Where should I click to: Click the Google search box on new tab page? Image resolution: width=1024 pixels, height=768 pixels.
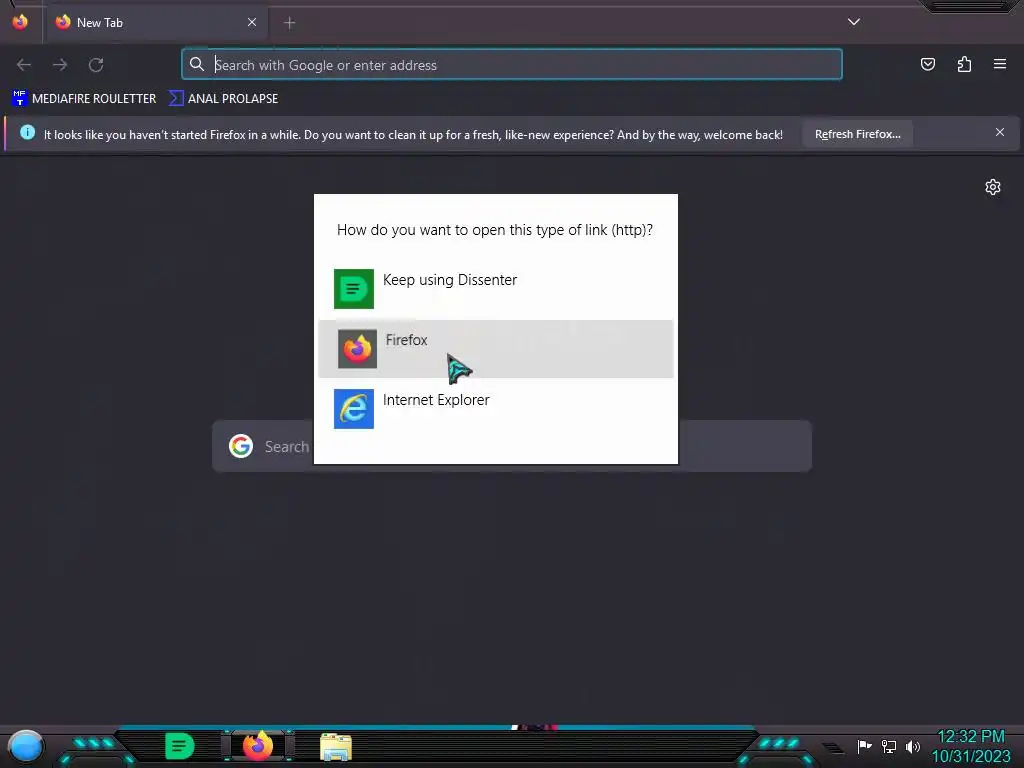[x=512, y=446]
